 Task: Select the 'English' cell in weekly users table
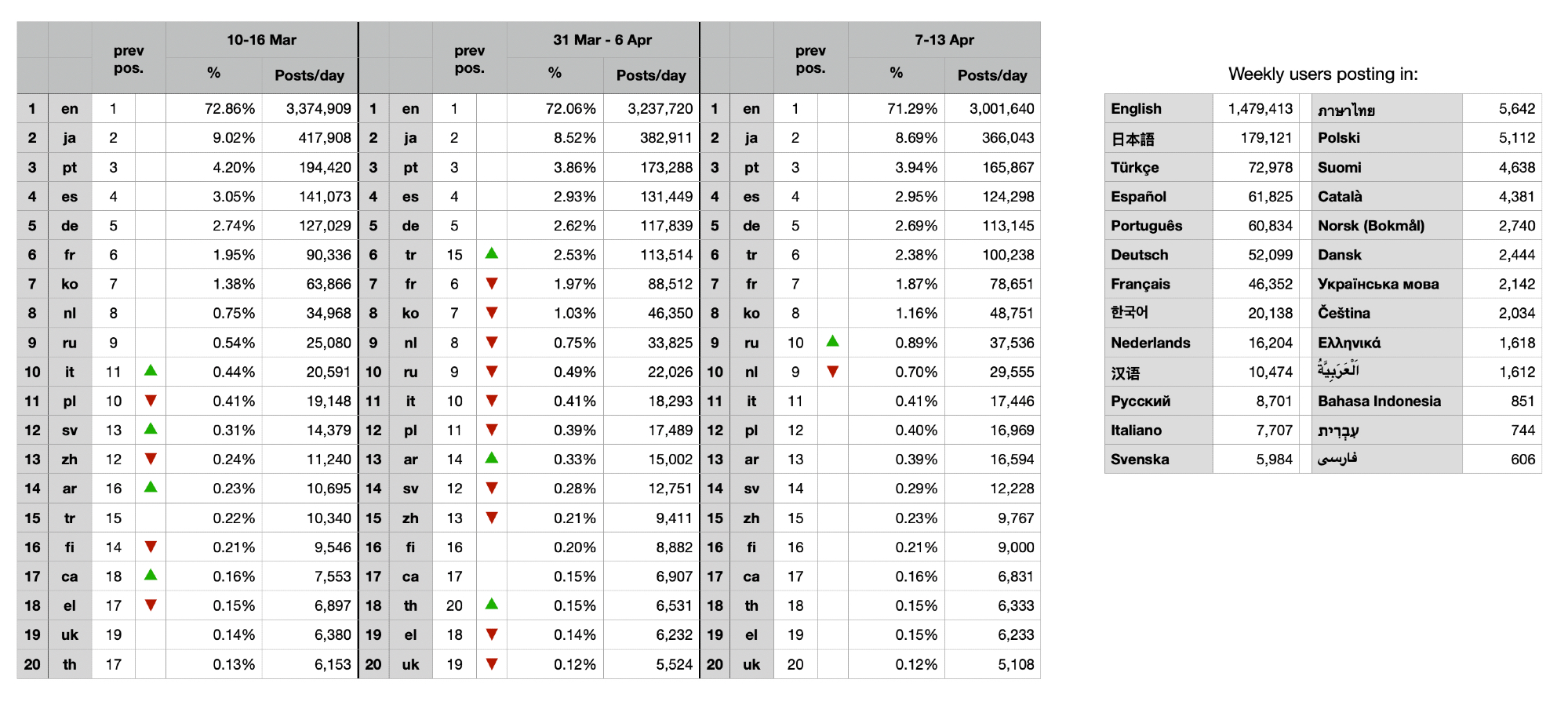coord(1136,109)
